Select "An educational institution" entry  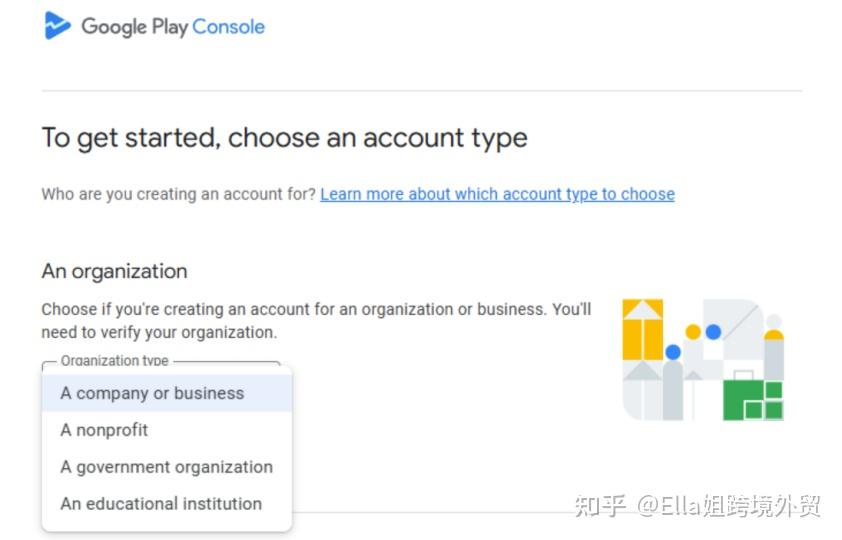161,504
